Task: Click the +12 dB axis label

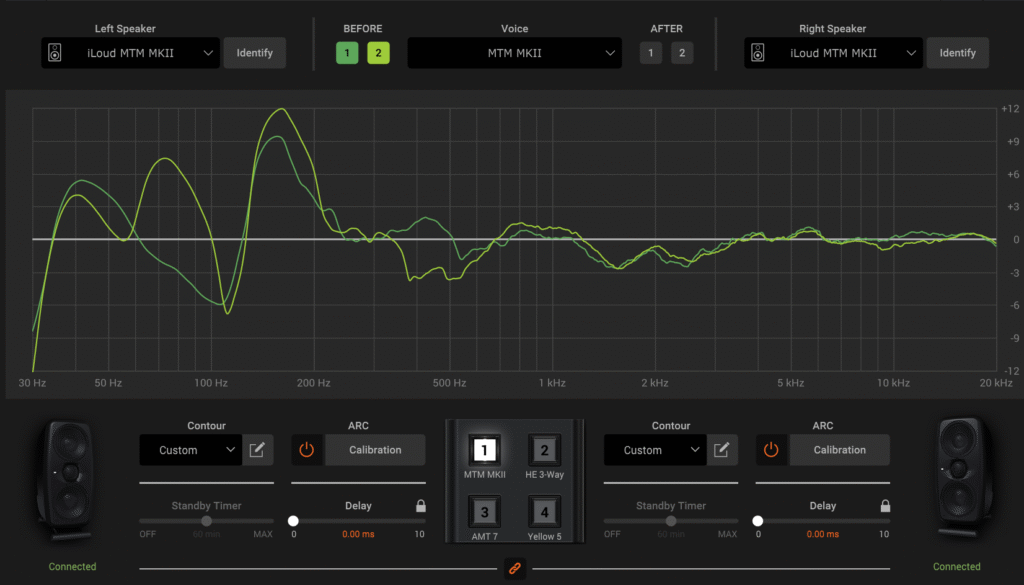Action: [x=1010, y=109]
